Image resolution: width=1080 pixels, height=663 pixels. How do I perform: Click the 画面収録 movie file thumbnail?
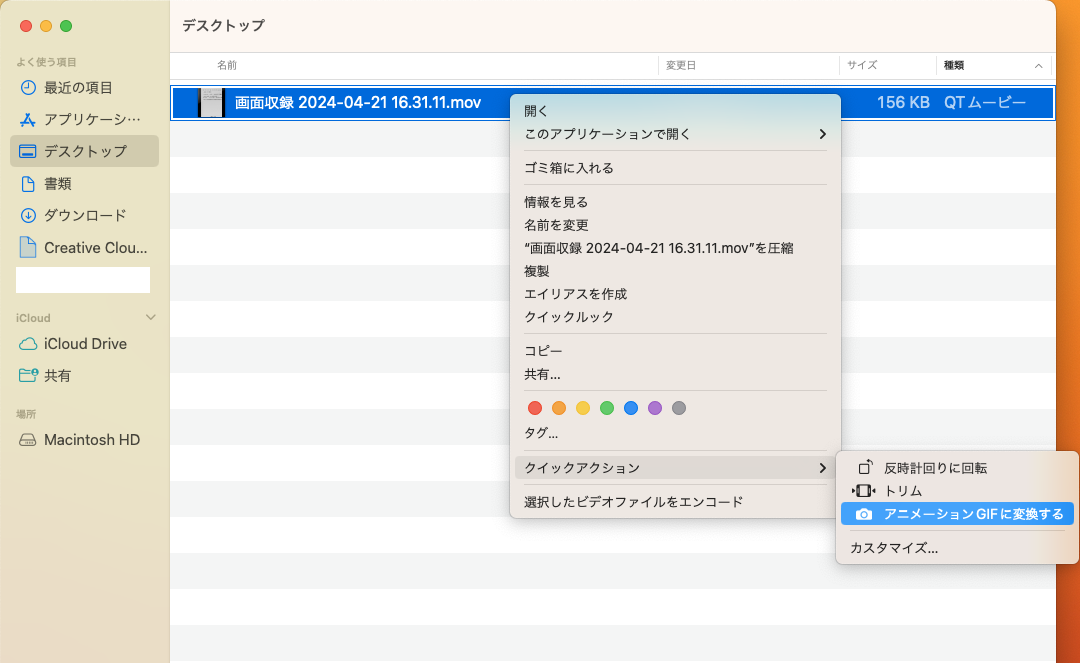click(211, 102)
